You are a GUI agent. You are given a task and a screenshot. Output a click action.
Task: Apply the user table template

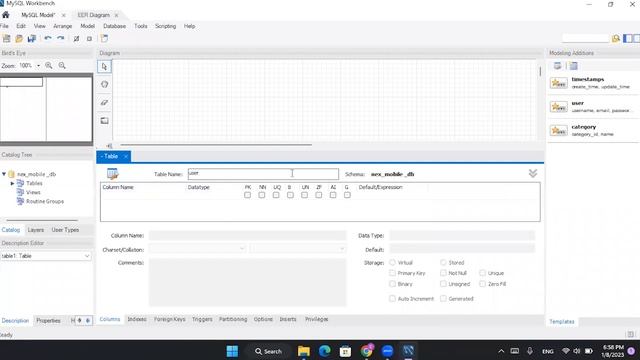tap(594, 107)
